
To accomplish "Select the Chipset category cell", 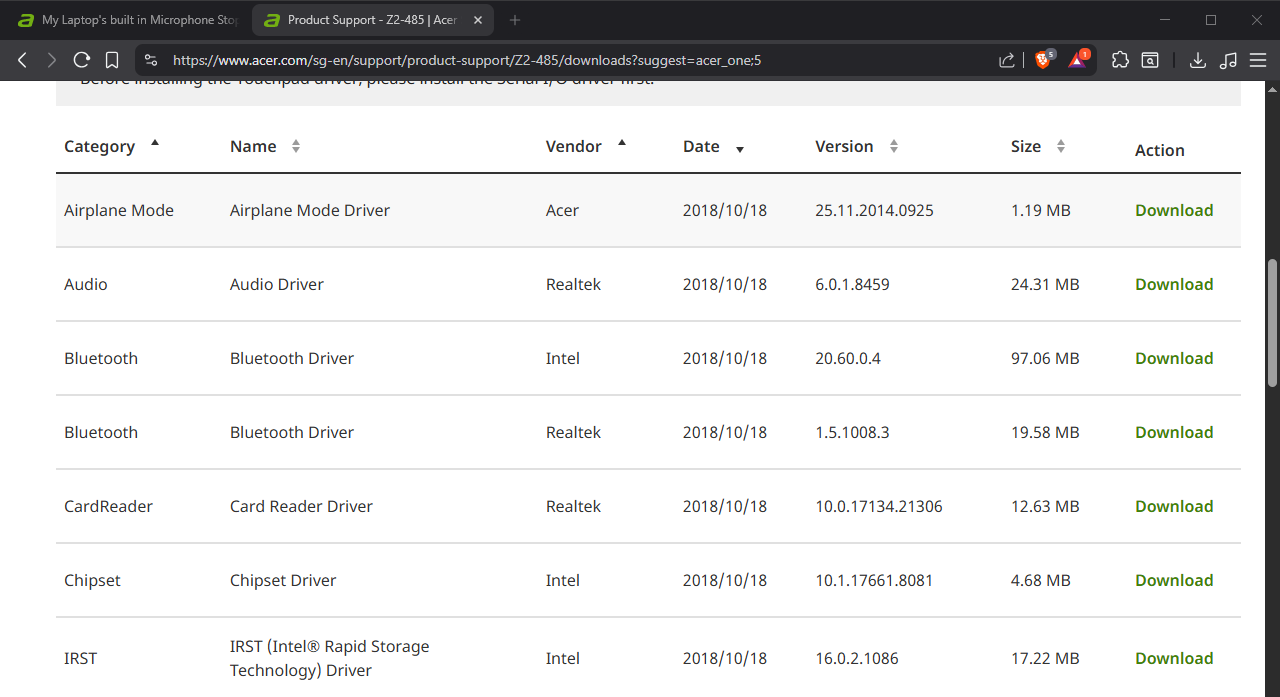I will pos(92,580).
